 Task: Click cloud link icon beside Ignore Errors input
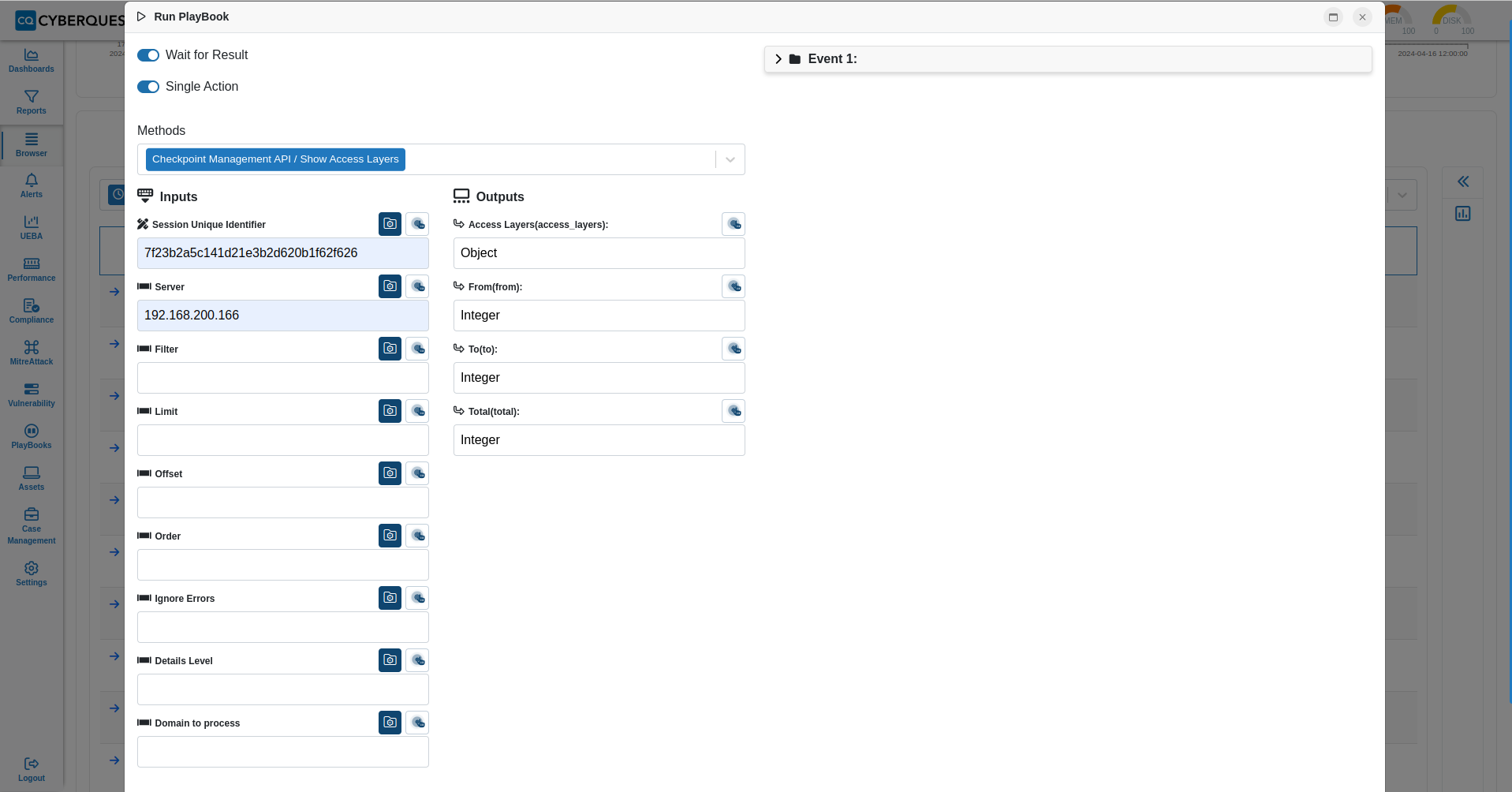tap(417, 598)
